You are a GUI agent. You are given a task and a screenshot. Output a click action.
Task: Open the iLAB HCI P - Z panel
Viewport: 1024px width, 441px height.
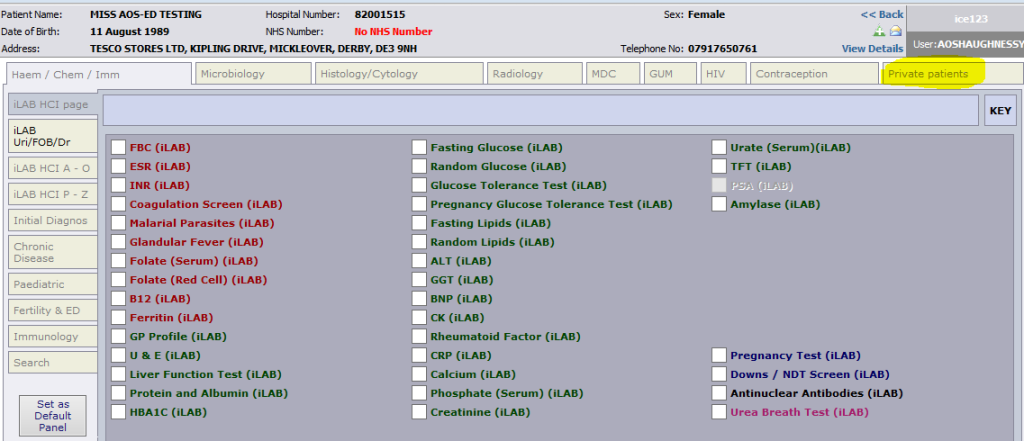53,194
